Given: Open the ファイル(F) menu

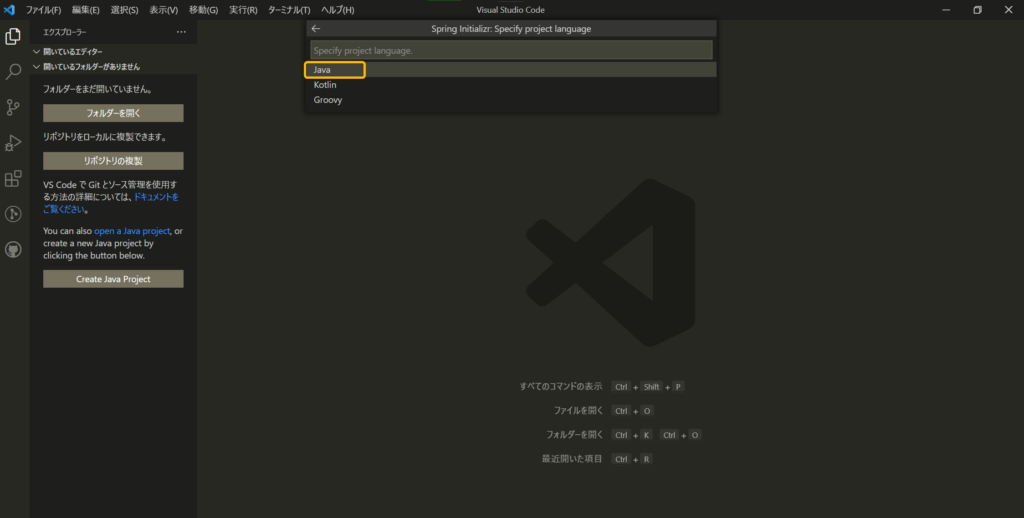Looking at the screenshot, I should pyautogui.click(x=43, y=10).
